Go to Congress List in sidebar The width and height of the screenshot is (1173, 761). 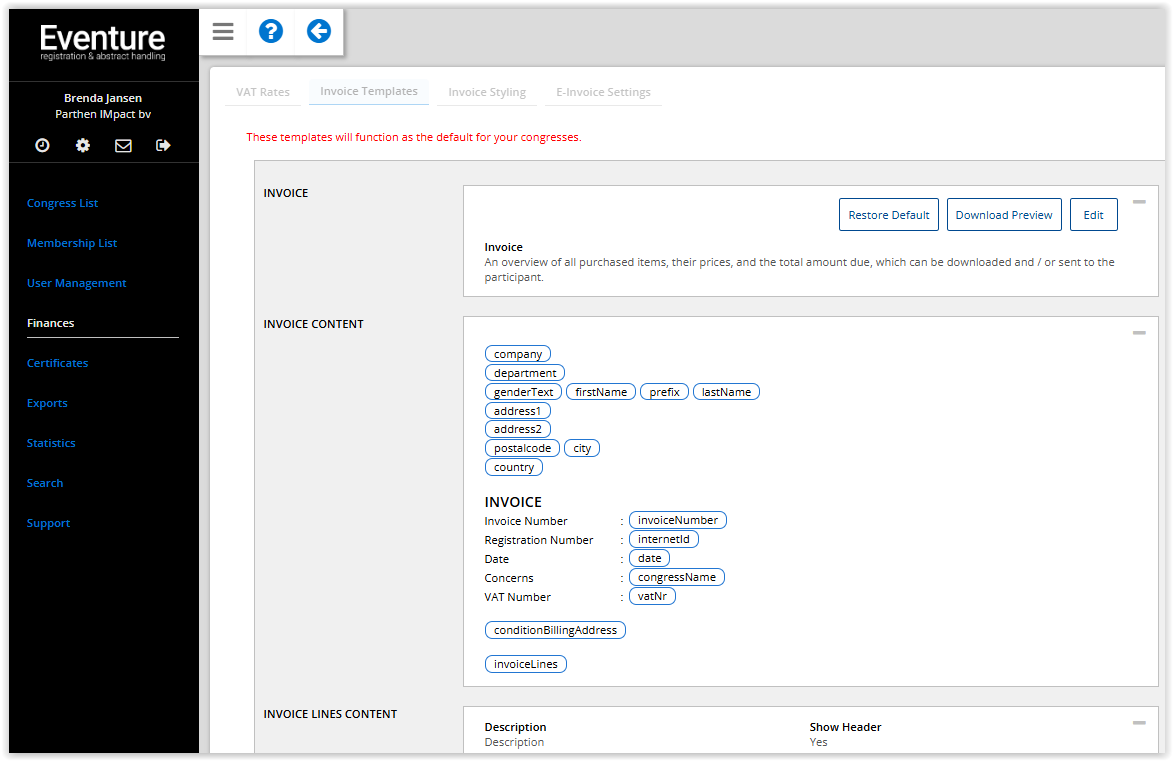click(x=63, y=203)
